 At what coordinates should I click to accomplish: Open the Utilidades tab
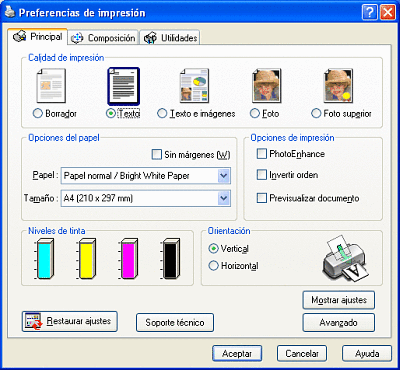170,38
